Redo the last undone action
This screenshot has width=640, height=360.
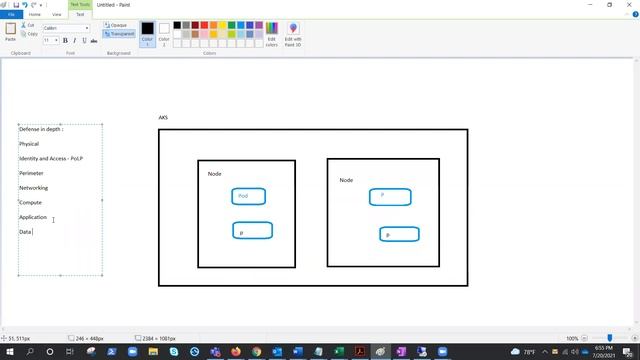pos(34,5)
